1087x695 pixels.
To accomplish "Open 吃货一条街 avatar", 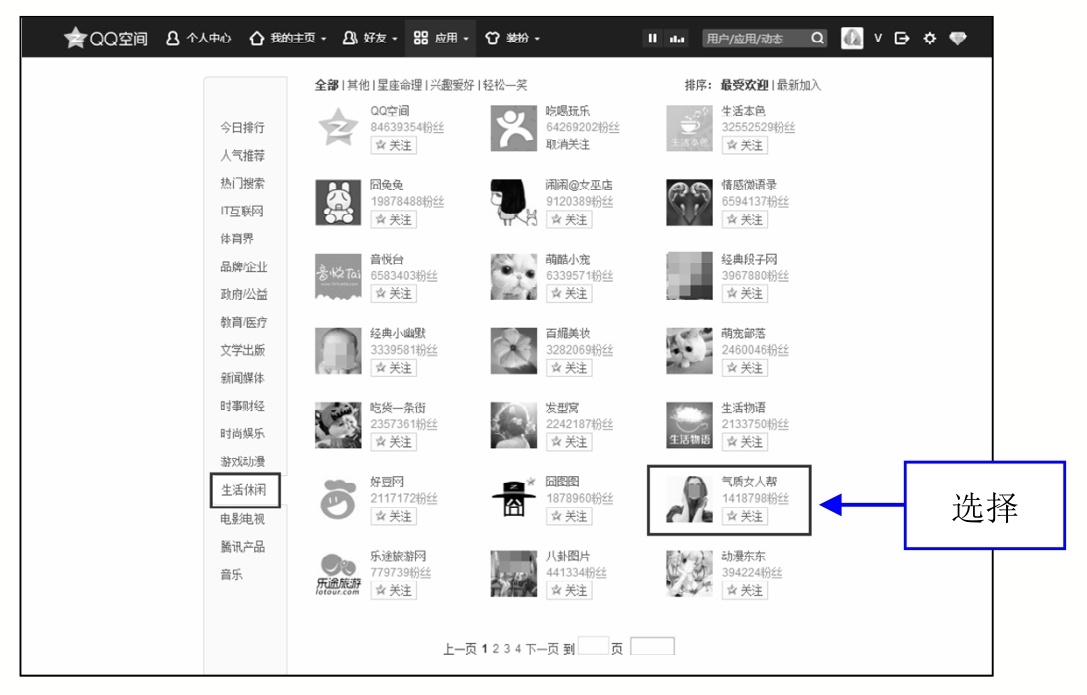I will point(338,425).
